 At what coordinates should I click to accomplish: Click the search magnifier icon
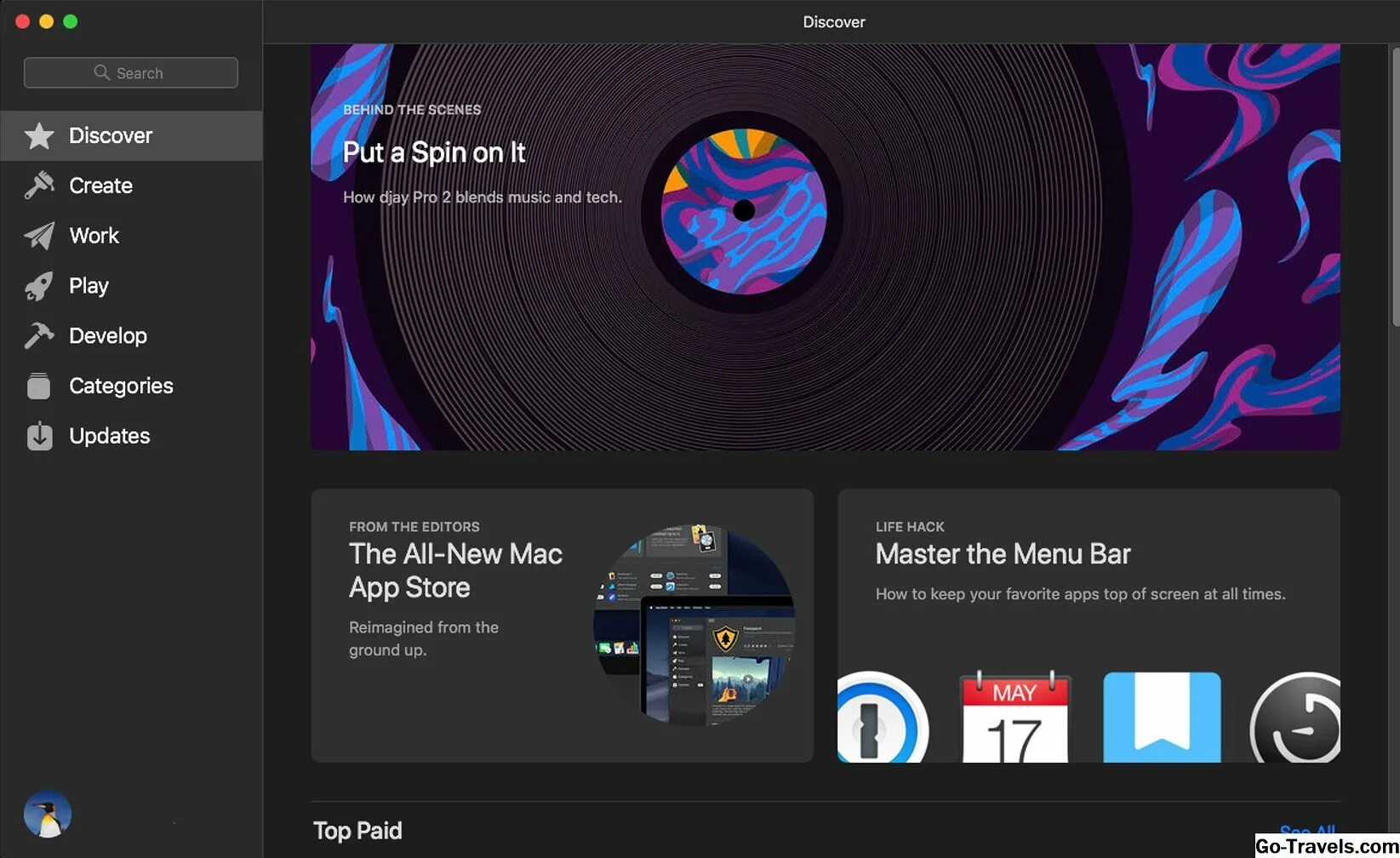(x=101, y=72)
